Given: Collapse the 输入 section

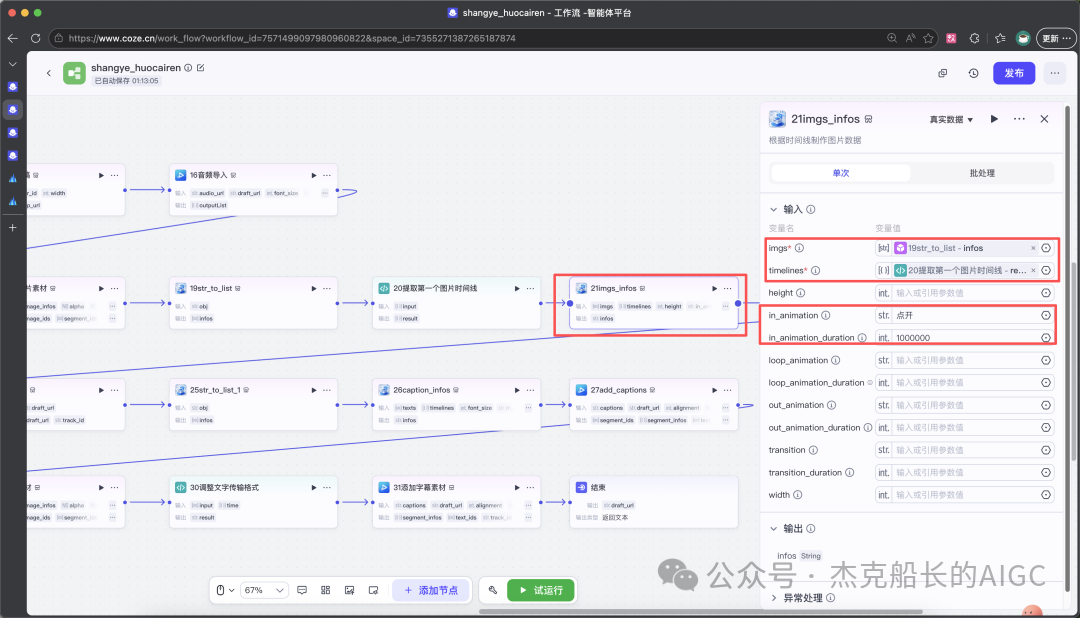Looking at the screenshot, I should pyautogui.click(x=773, y=209).
